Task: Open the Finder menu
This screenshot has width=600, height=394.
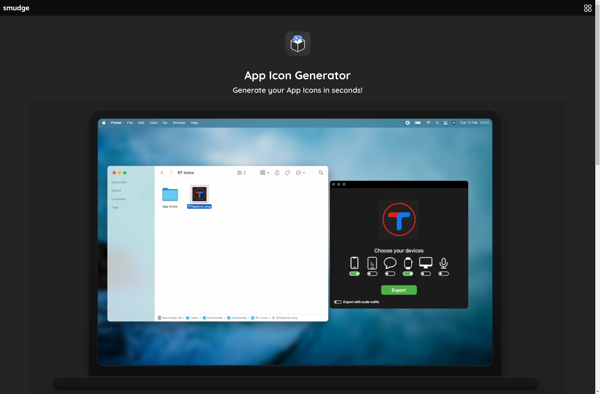Action: tap(116, 123)
